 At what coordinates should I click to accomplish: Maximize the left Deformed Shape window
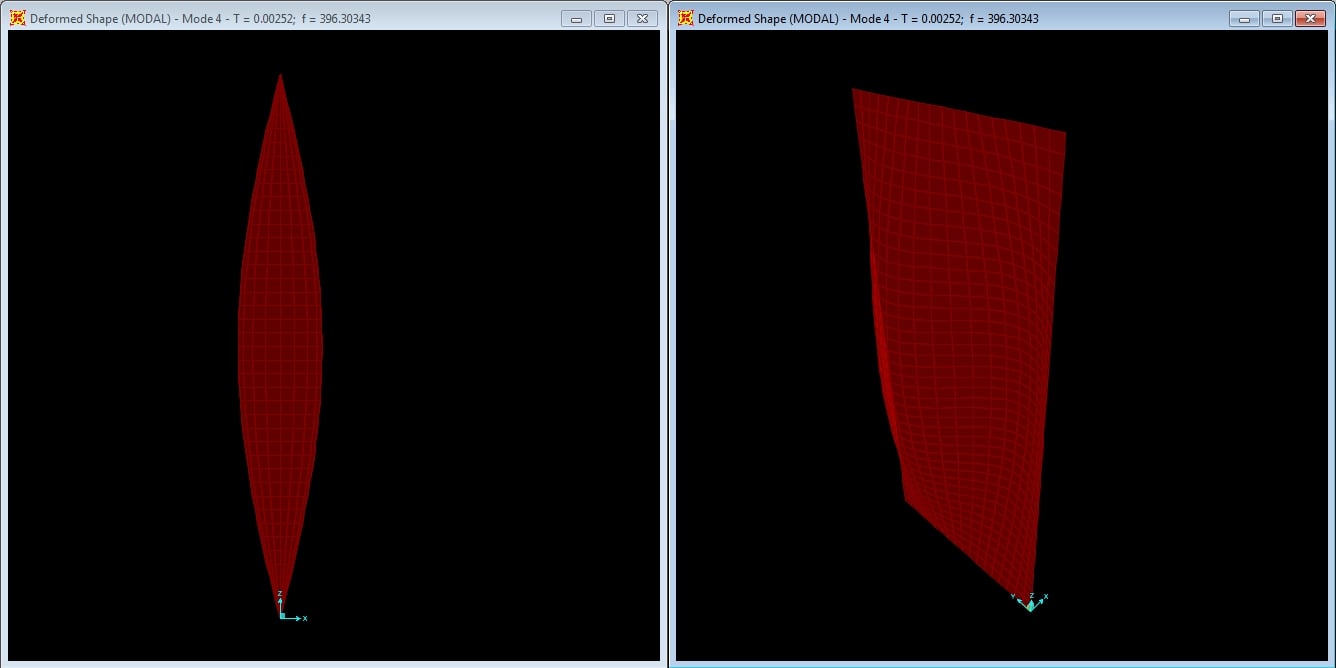tap(609, 18)
